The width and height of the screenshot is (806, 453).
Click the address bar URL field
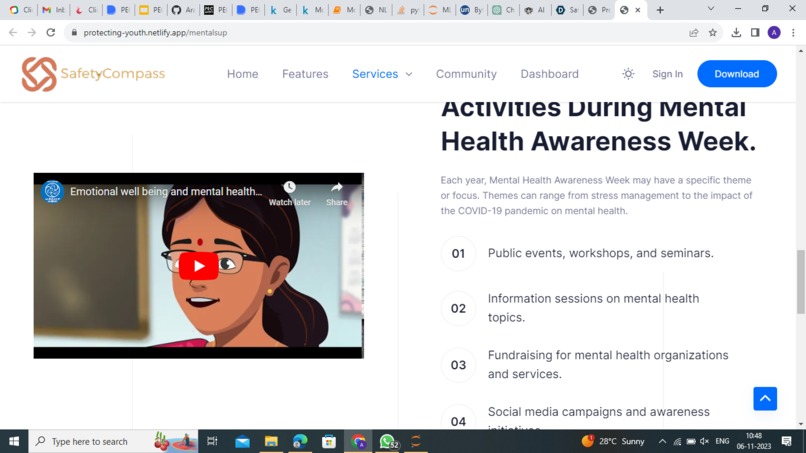point(380,32)
